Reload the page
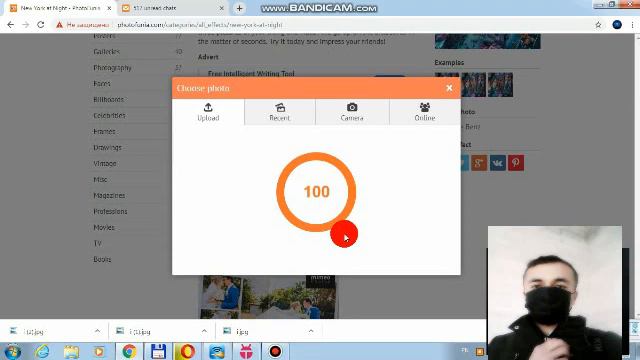This screenshot has height=360, width=640. (x=41, y=25)
